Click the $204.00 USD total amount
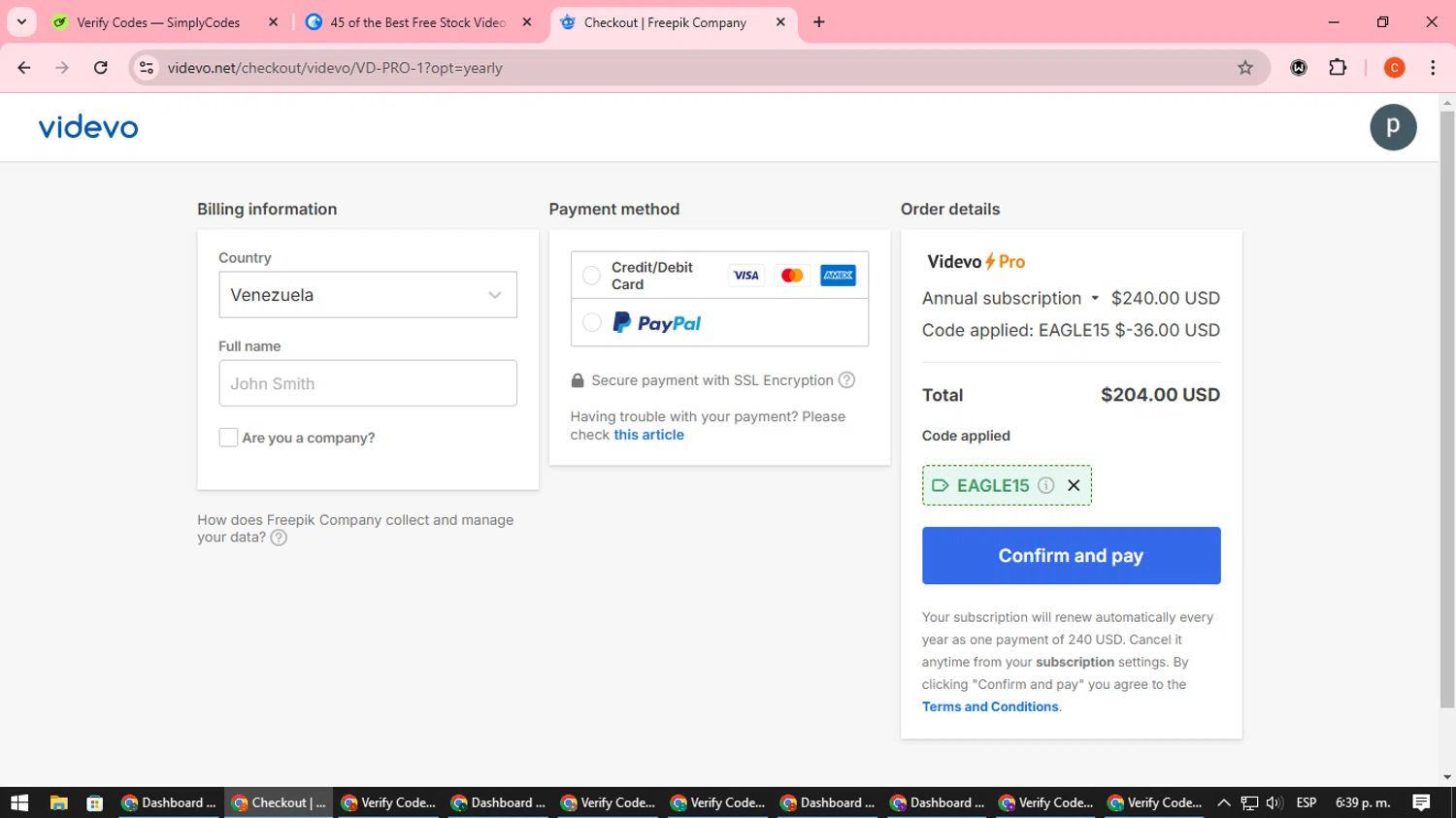 pos(1160,395)
